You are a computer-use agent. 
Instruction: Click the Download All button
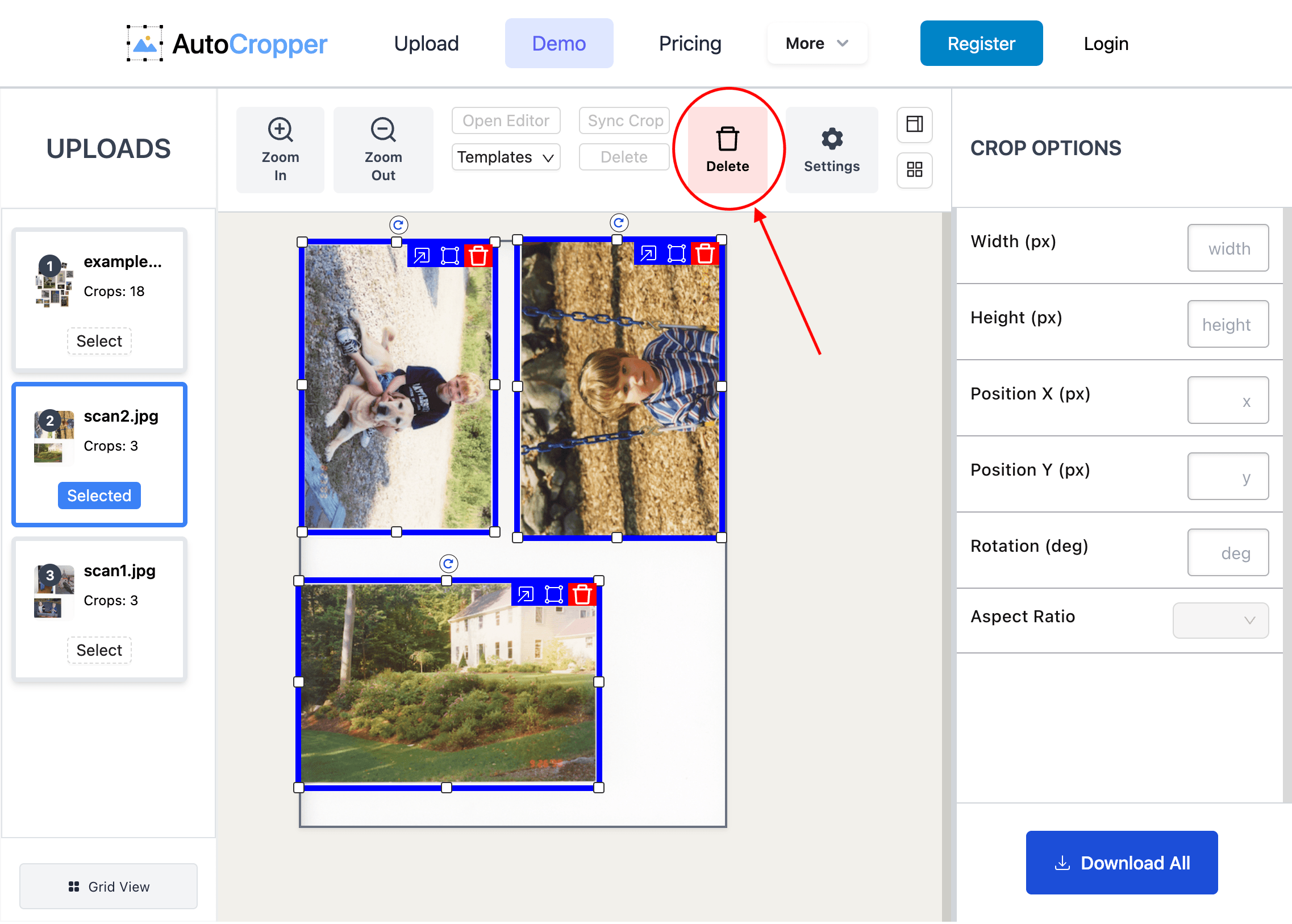click(x=1121, y=863)
